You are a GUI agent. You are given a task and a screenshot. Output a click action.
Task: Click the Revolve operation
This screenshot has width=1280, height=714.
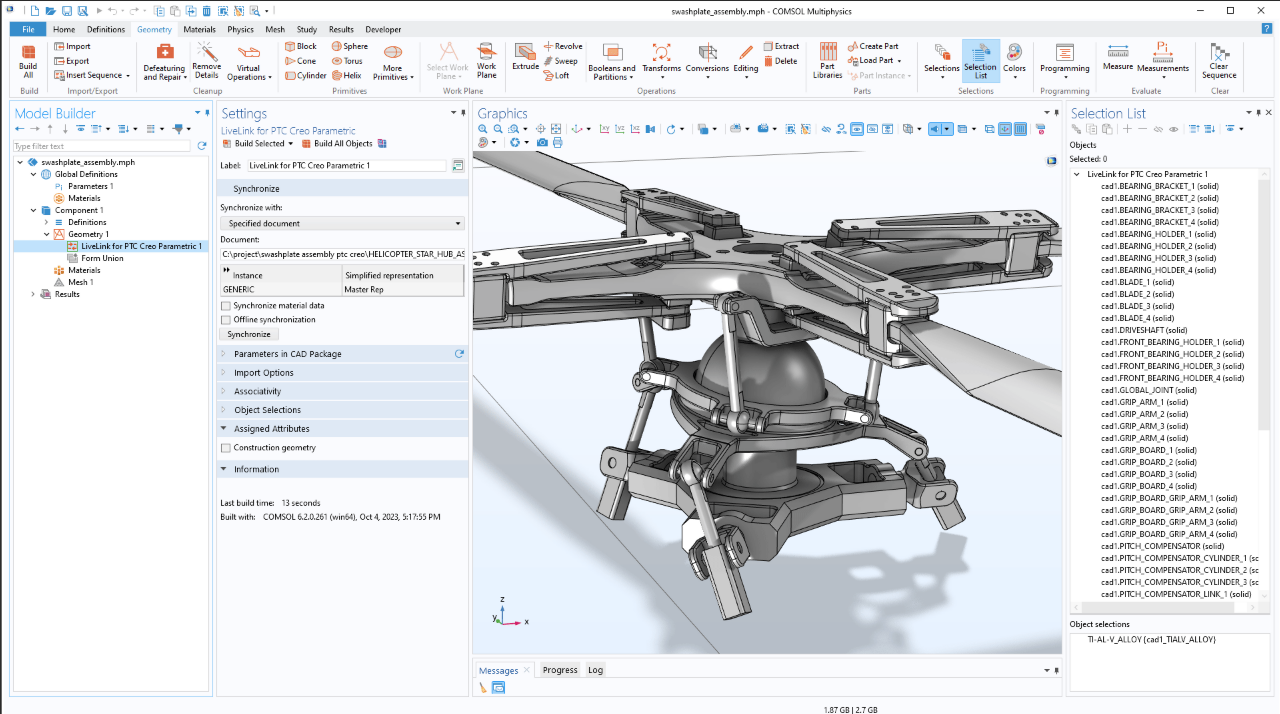(x=563, y=46)
